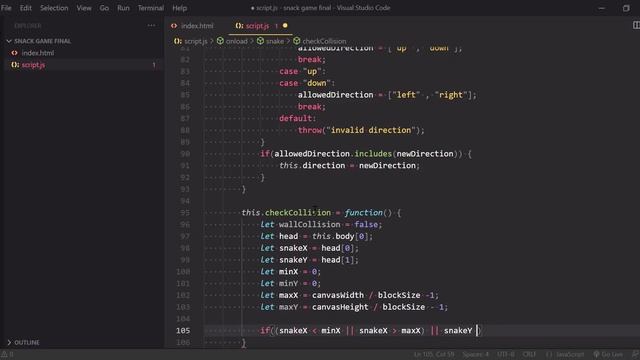
Task: Click the "right" string on line 85
Action: pos(451,95)
